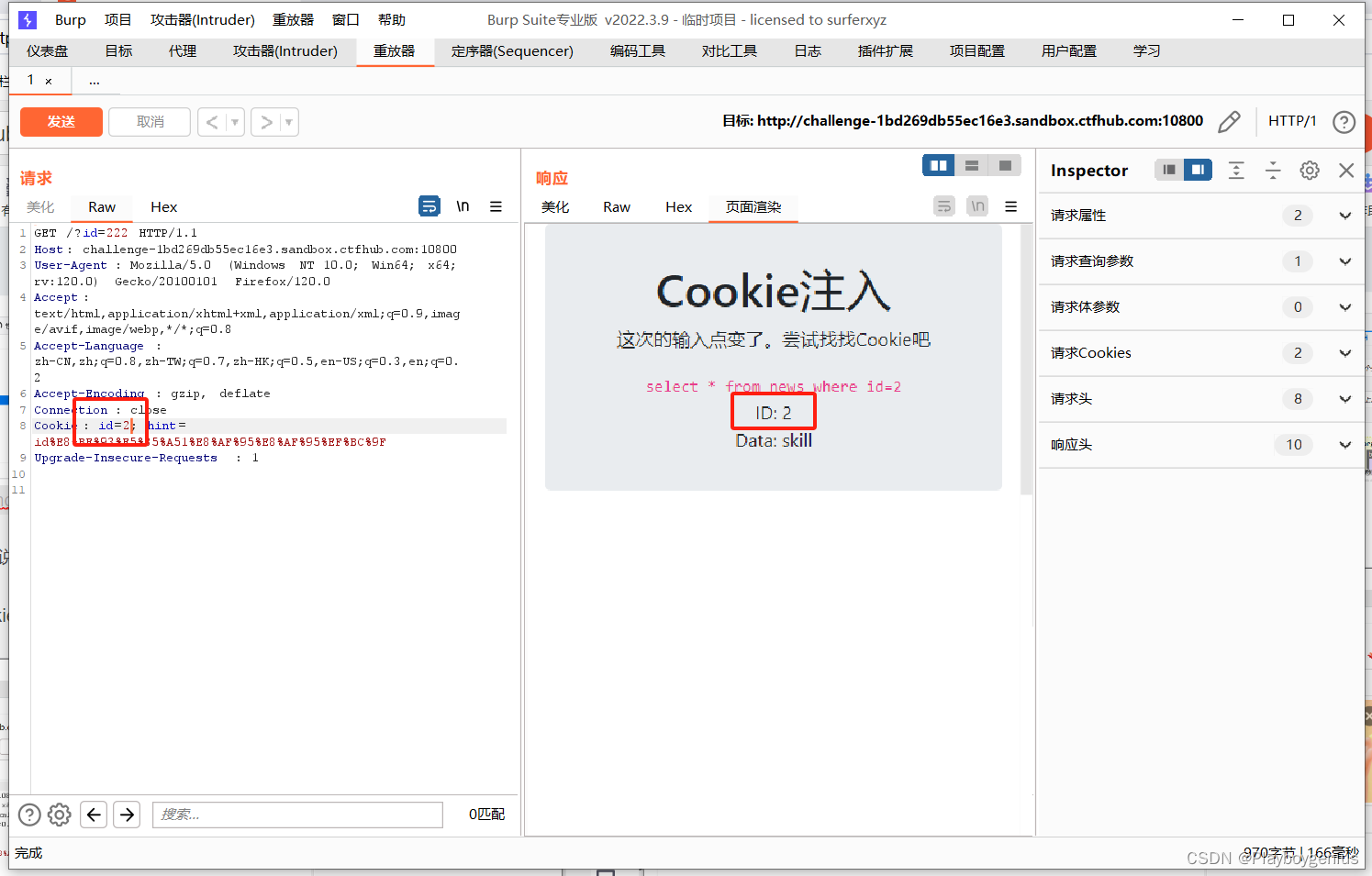Toggle non-printable \n characters in request
Screen dimensions: 1372x876
point(463,206)
